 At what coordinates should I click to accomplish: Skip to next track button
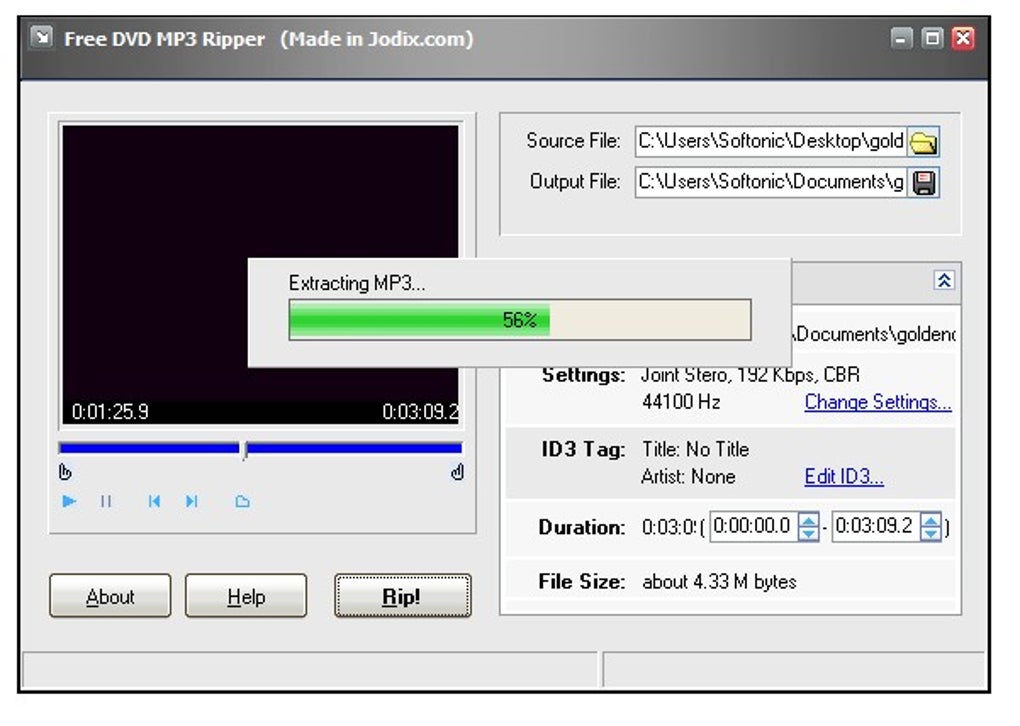(x=191, y=501)
